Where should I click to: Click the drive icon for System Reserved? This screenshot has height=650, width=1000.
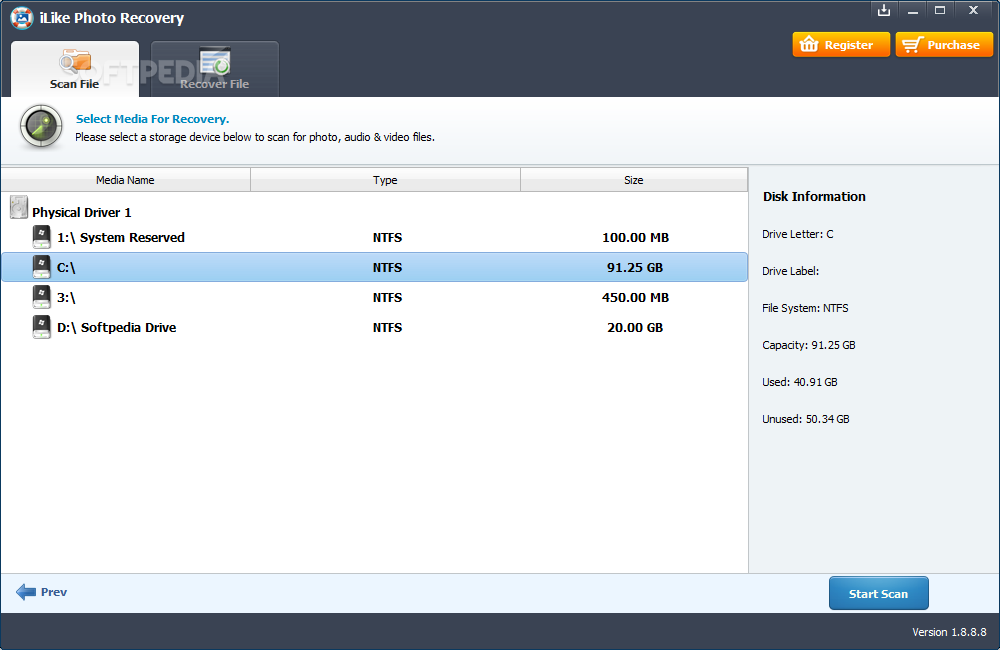(x=41, y=237)
